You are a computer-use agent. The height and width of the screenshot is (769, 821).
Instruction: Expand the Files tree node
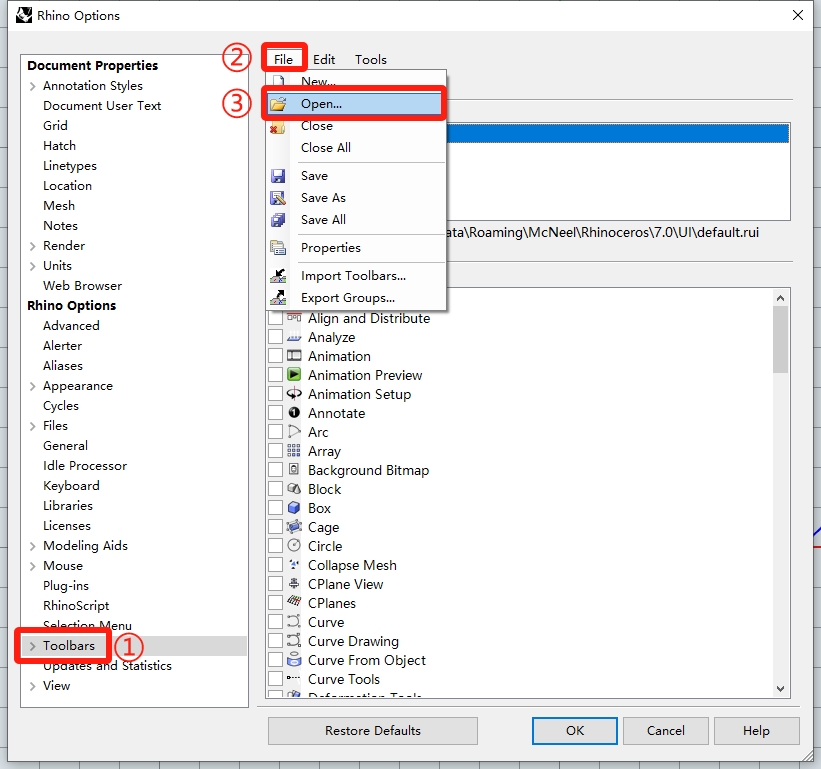(x=32, y=426)
